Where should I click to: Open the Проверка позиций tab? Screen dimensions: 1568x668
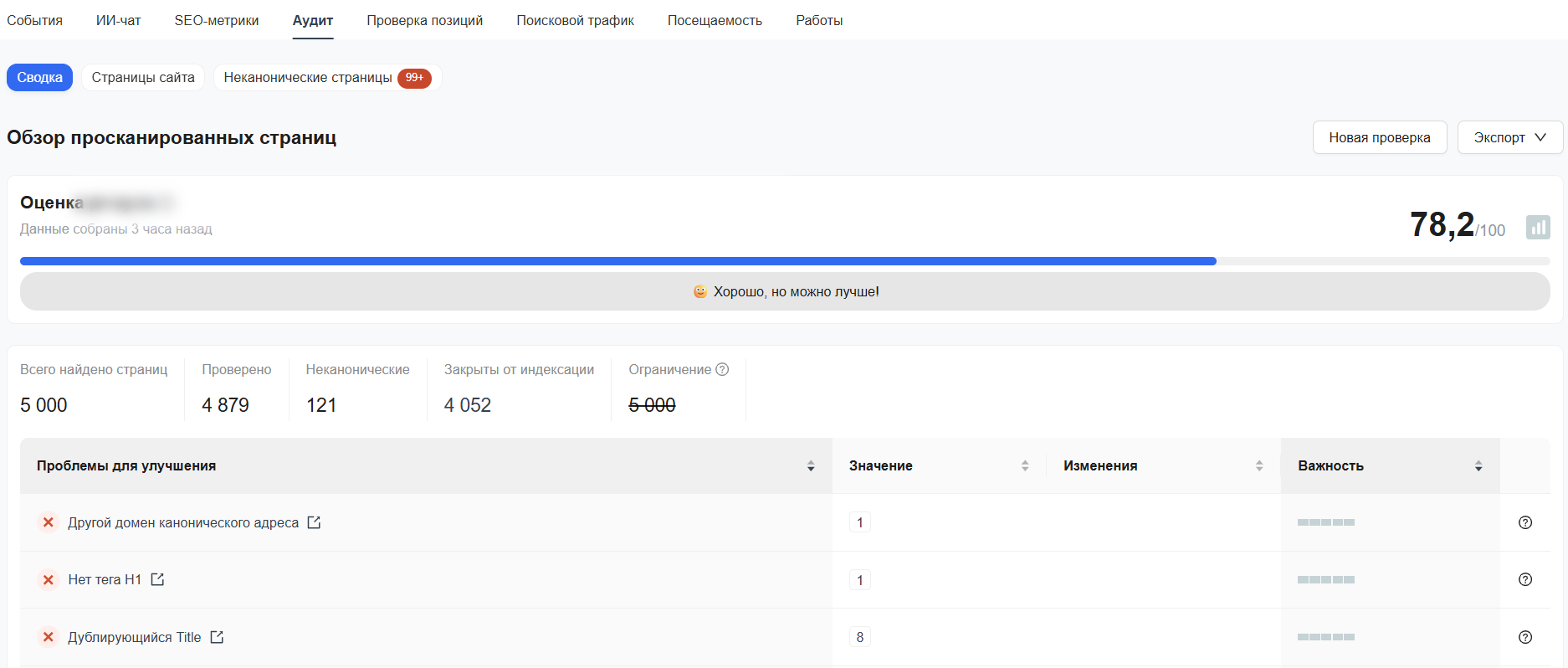[x=424, y=20]
